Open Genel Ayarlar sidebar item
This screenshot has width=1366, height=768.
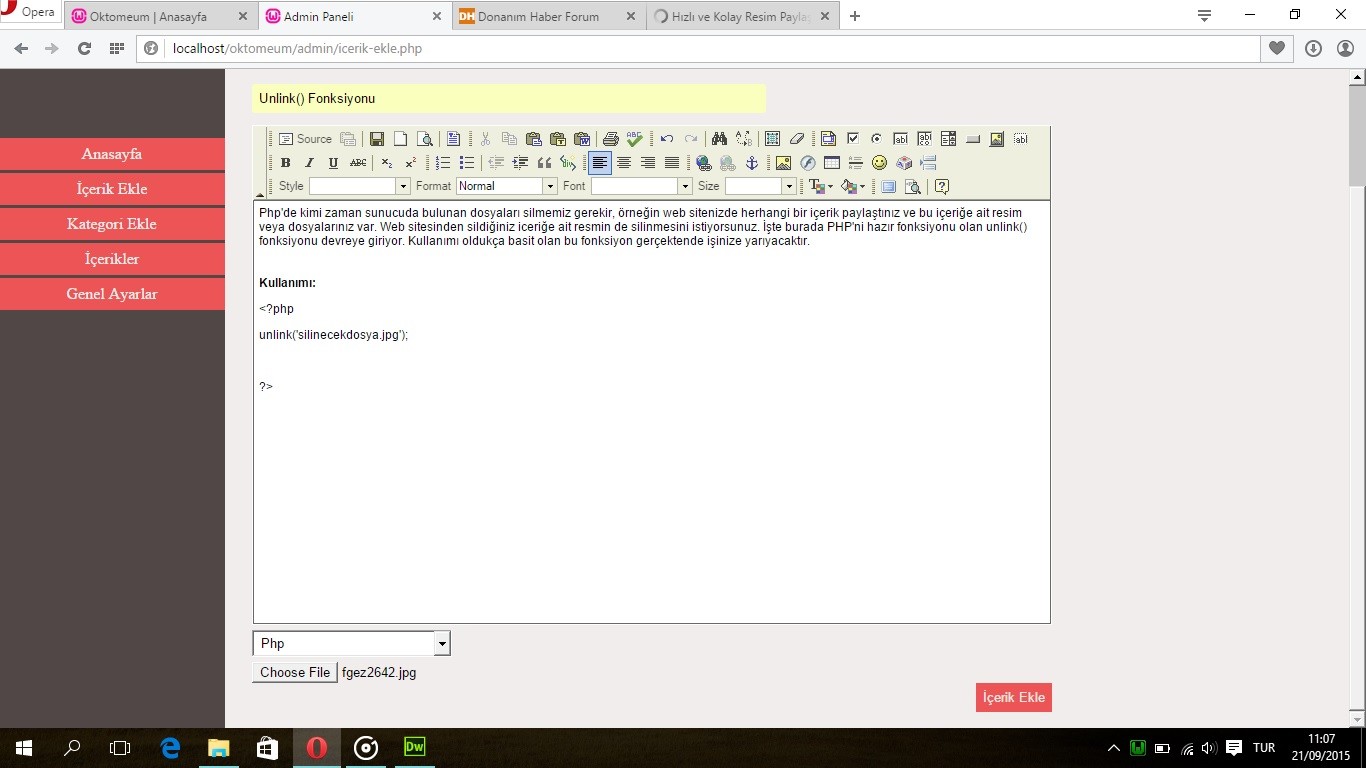coord(112,294)
